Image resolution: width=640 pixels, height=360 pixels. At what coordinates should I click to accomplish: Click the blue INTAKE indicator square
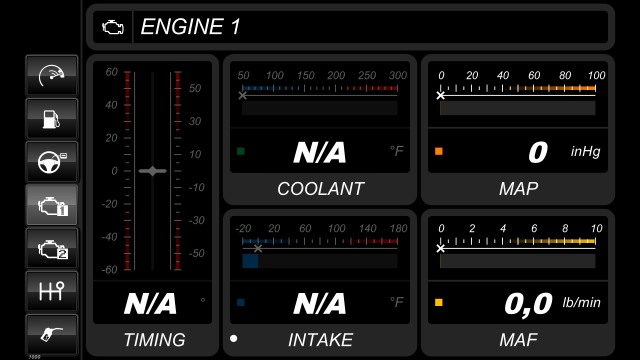pos(241,302)
